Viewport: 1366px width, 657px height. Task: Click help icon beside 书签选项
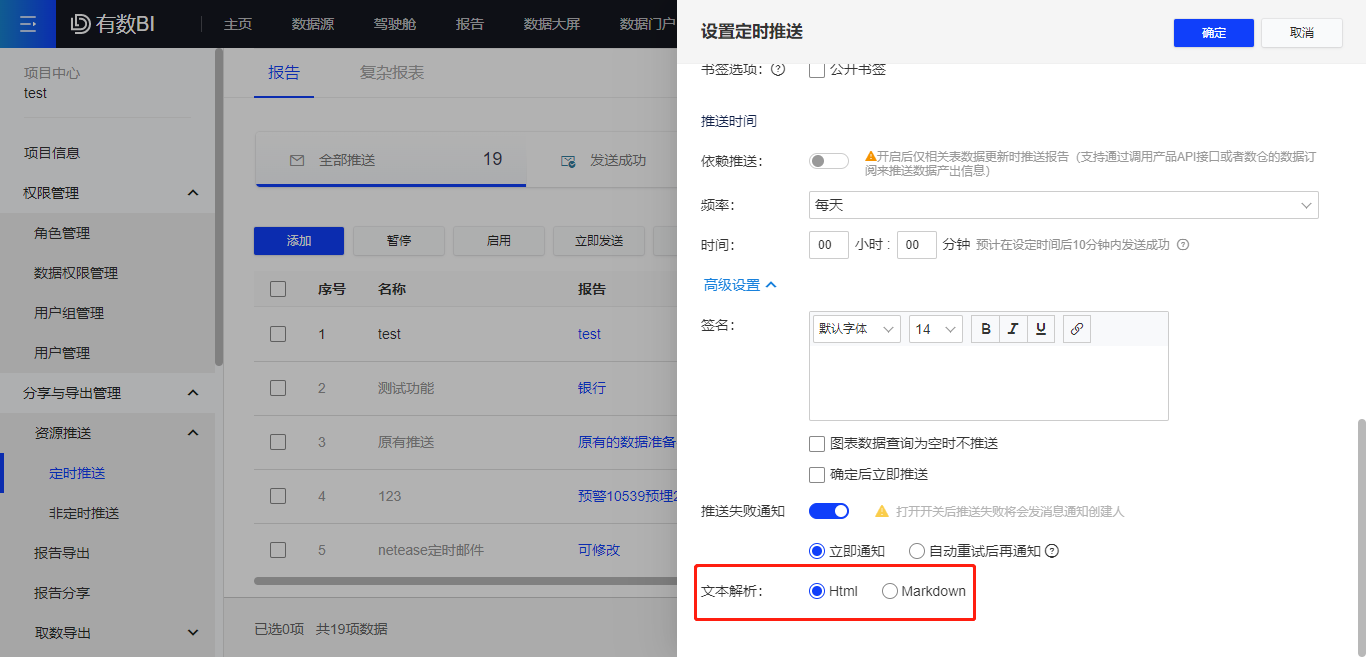777,69
